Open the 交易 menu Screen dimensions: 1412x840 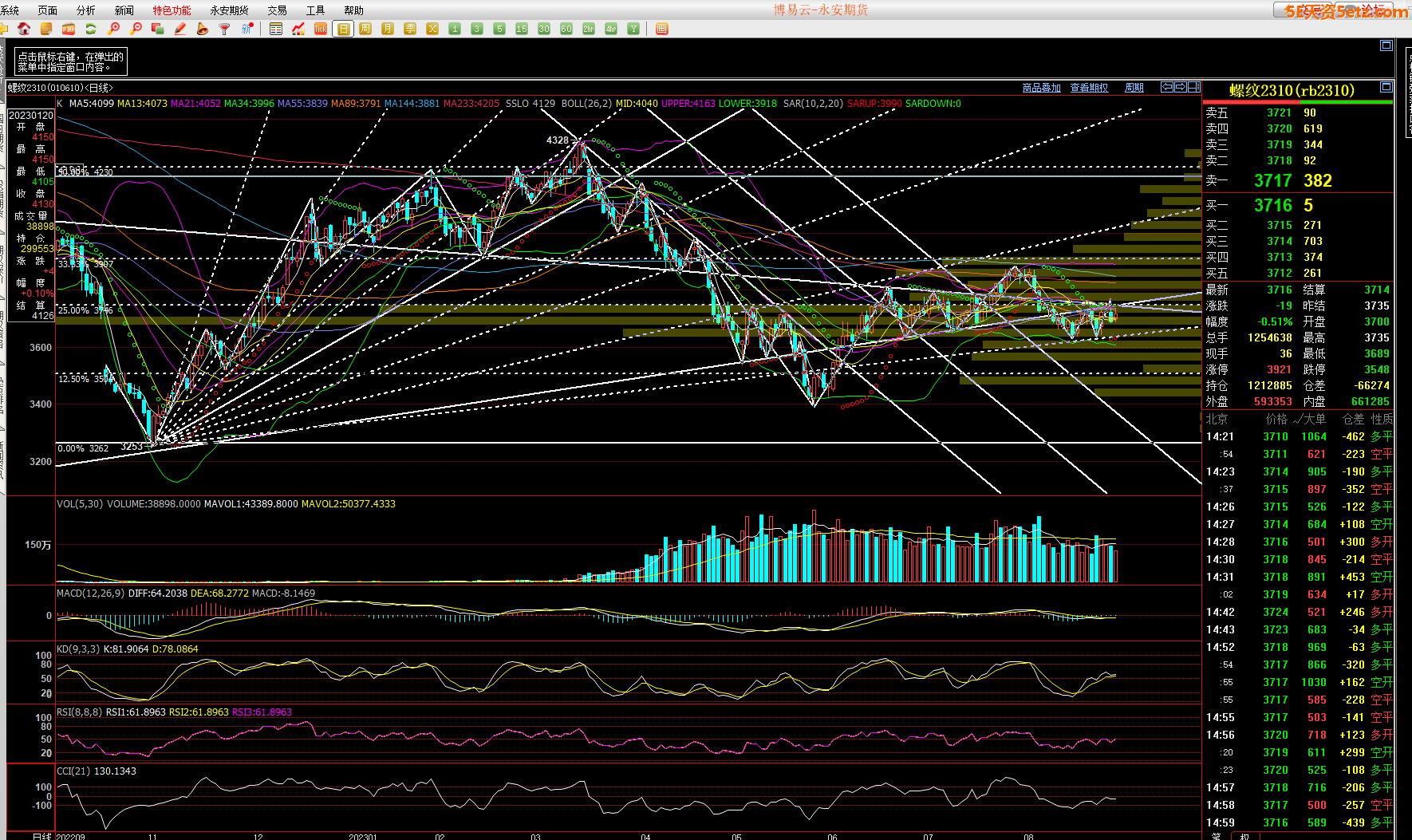point(278,10)
